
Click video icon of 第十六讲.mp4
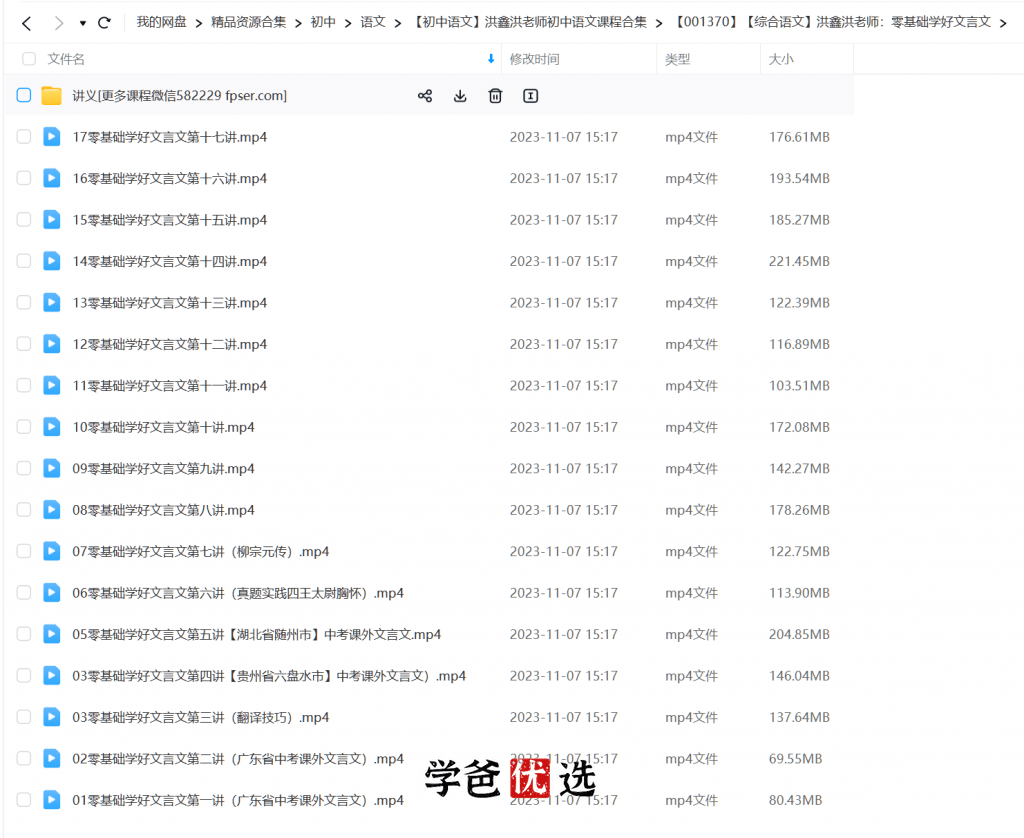pos(52,178)
